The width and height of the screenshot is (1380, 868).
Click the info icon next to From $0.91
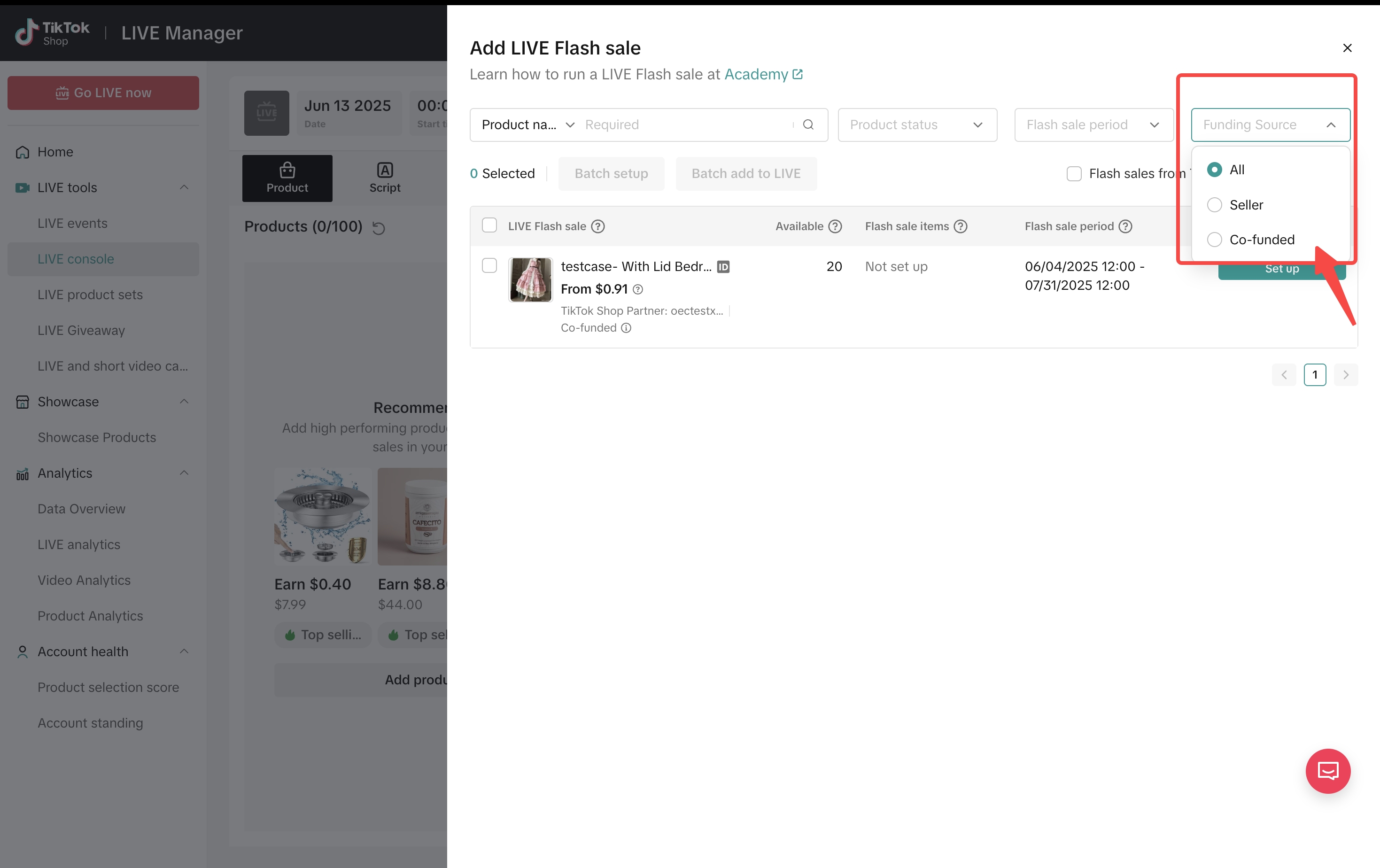(x=638, y=289)
